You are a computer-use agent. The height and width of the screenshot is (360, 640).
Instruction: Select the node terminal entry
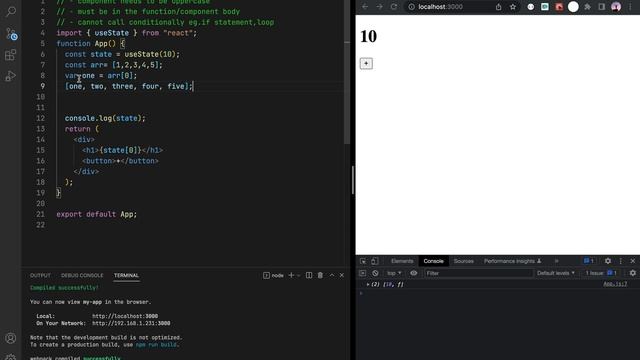pos(273,276)
